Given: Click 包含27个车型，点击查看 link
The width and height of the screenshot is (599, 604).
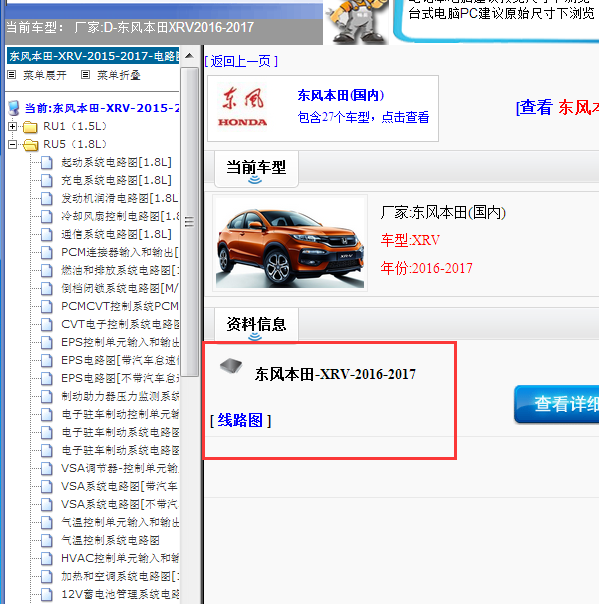Looking at the screenshot, I should 363,117.
